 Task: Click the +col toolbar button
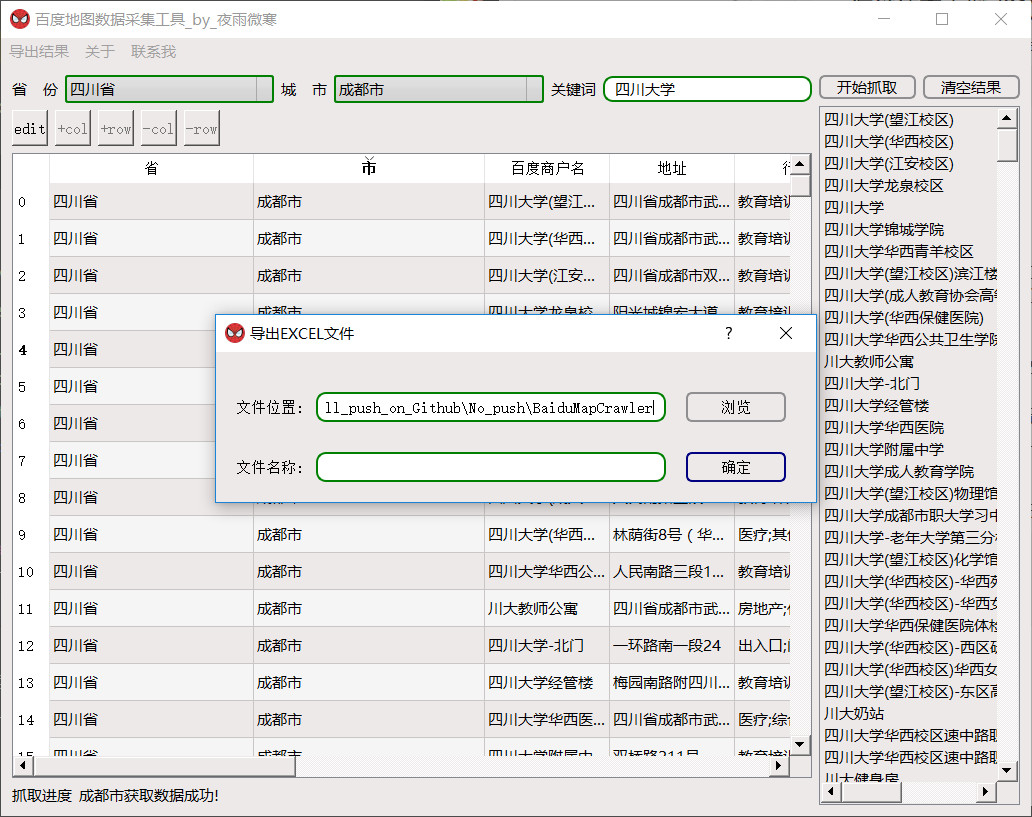tap(72, 129)
